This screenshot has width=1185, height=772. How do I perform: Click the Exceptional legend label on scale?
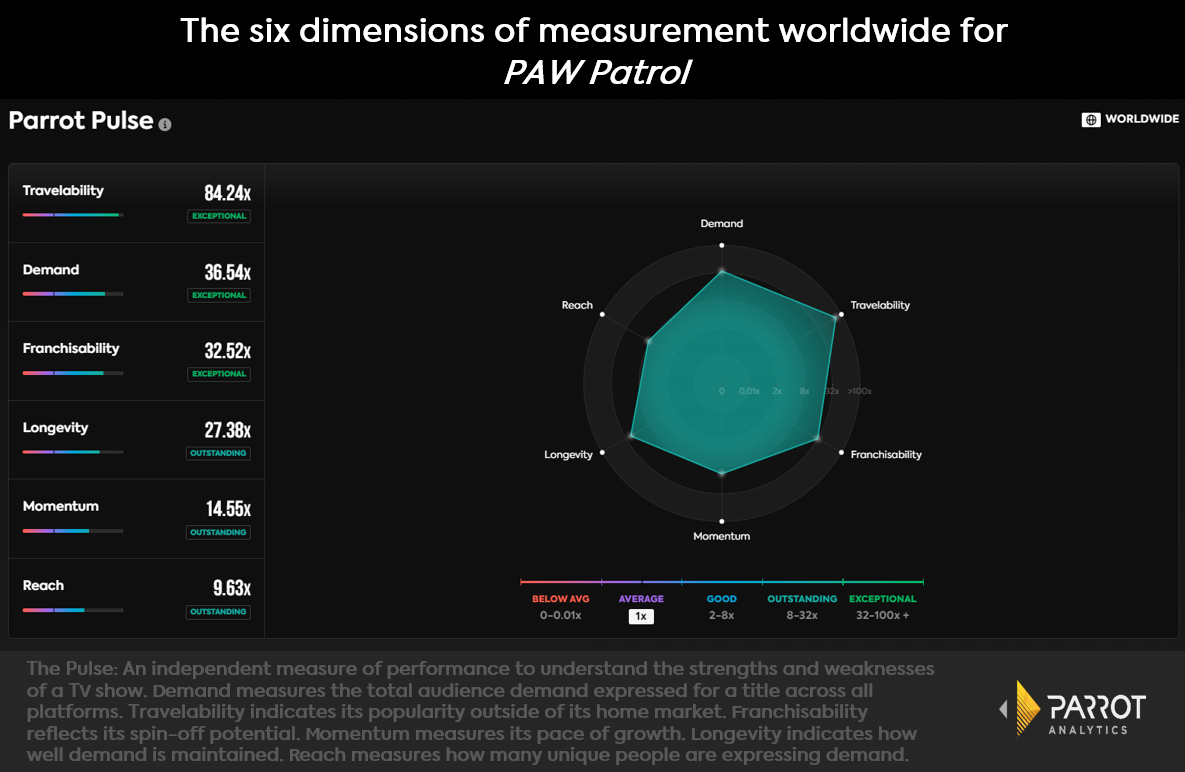[883, 599]
